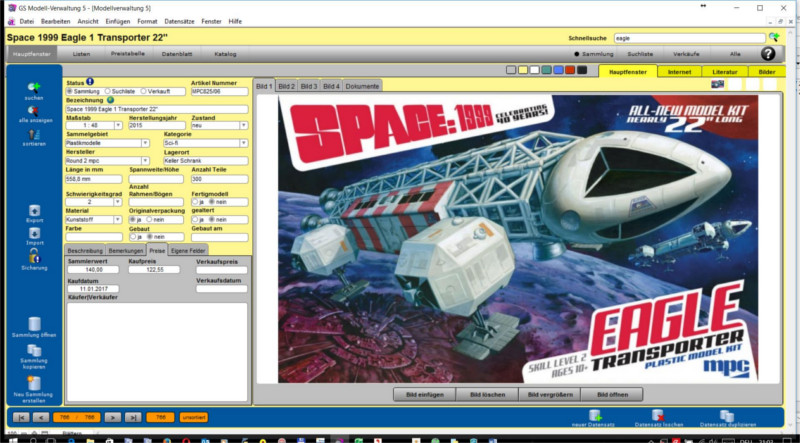Select Sammlung filter radio in top bar
This screenshot has height=443, width=800.
click(x=577, y=54)
